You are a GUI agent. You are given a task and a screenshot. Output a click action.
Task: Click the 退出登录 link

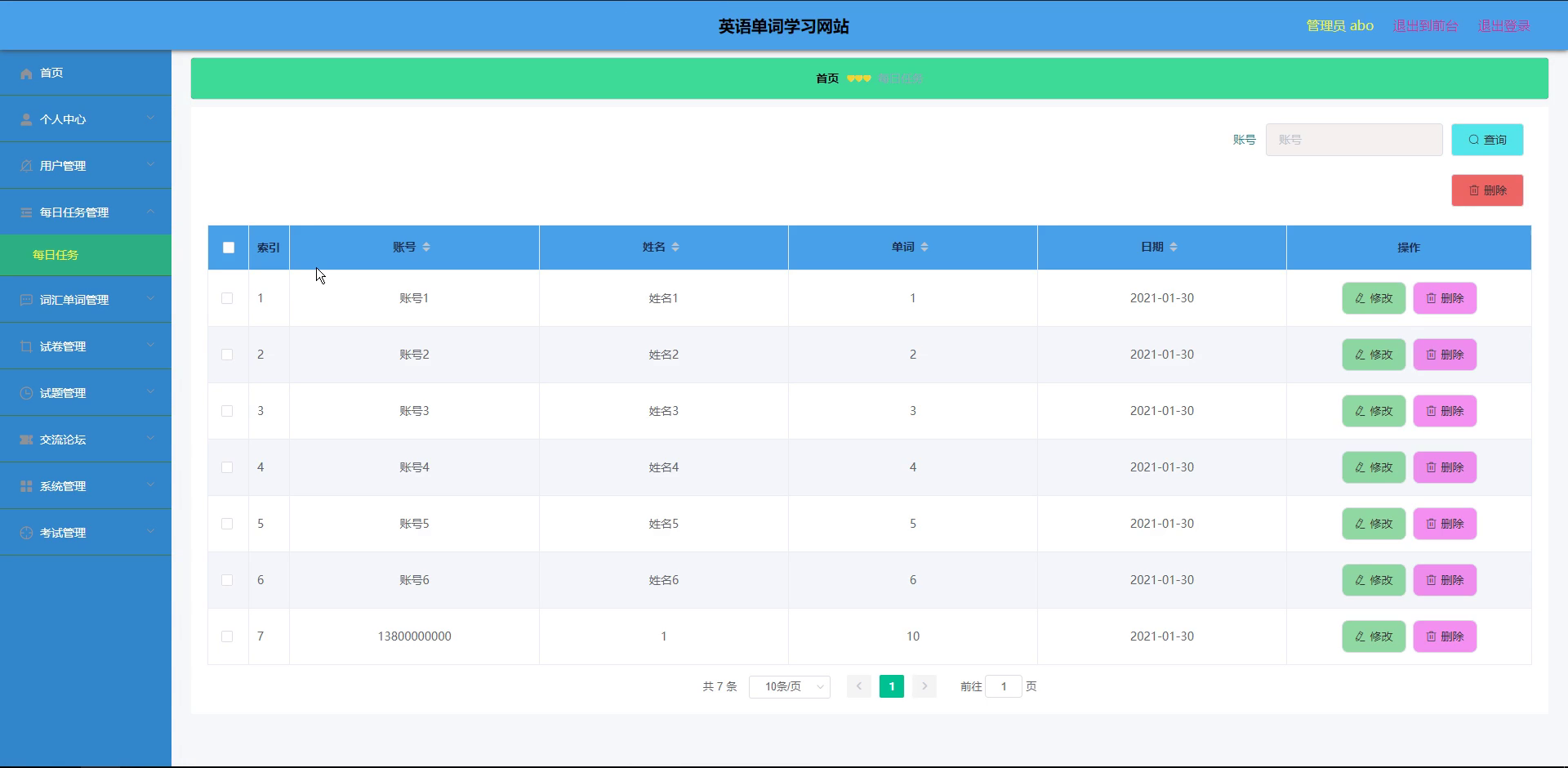(1503, 26)
